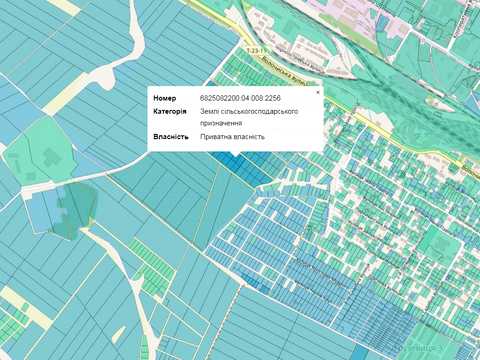Click the striped light green parcels group
The height and width of the screenshot is (360, 480).
click(x=153, y=263)
